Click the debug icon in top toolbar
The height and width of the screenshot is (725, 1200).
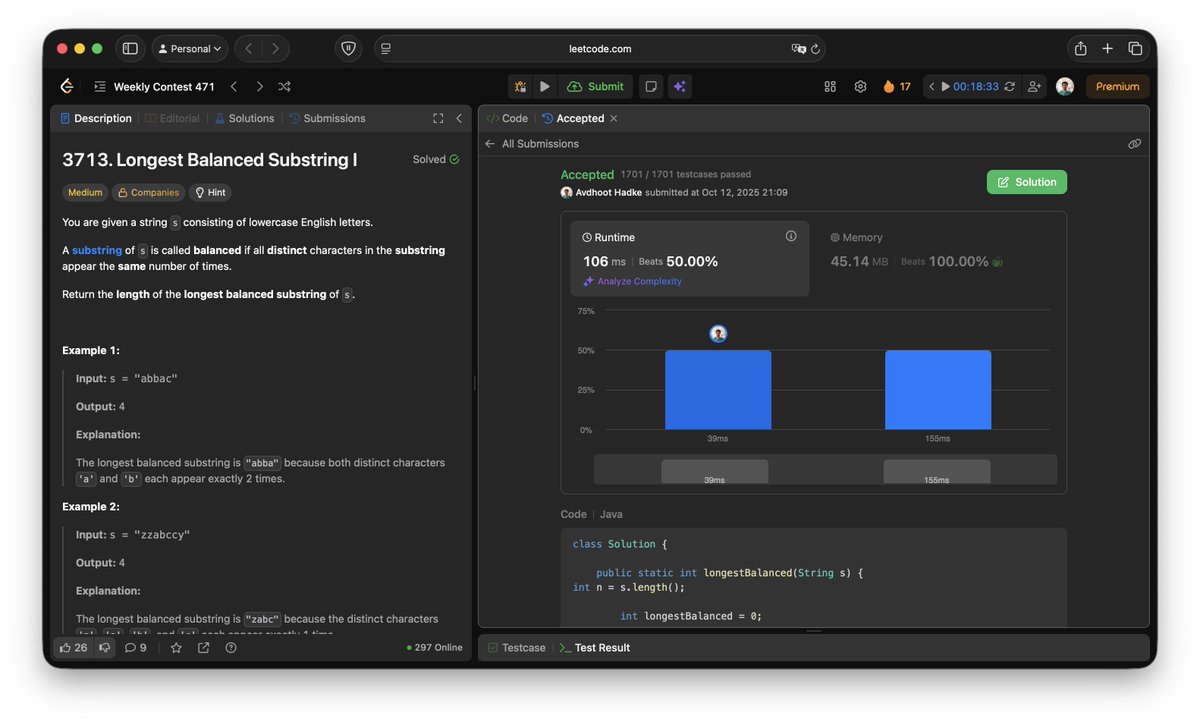(x=520, y=87)
